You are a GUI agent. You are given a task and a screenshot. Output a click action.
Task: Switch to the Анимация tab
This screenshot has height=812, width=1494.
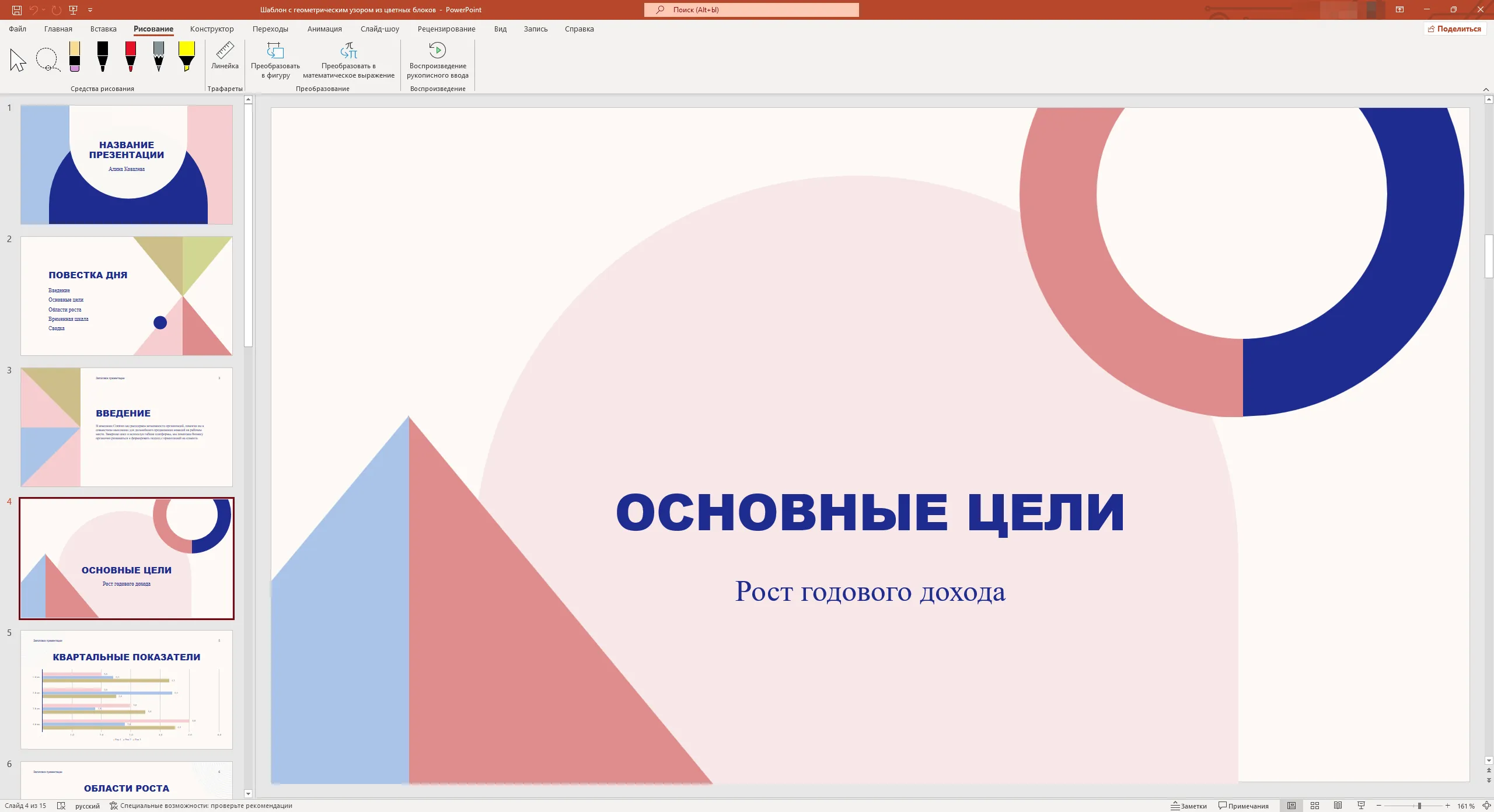(x=324, y=29)
